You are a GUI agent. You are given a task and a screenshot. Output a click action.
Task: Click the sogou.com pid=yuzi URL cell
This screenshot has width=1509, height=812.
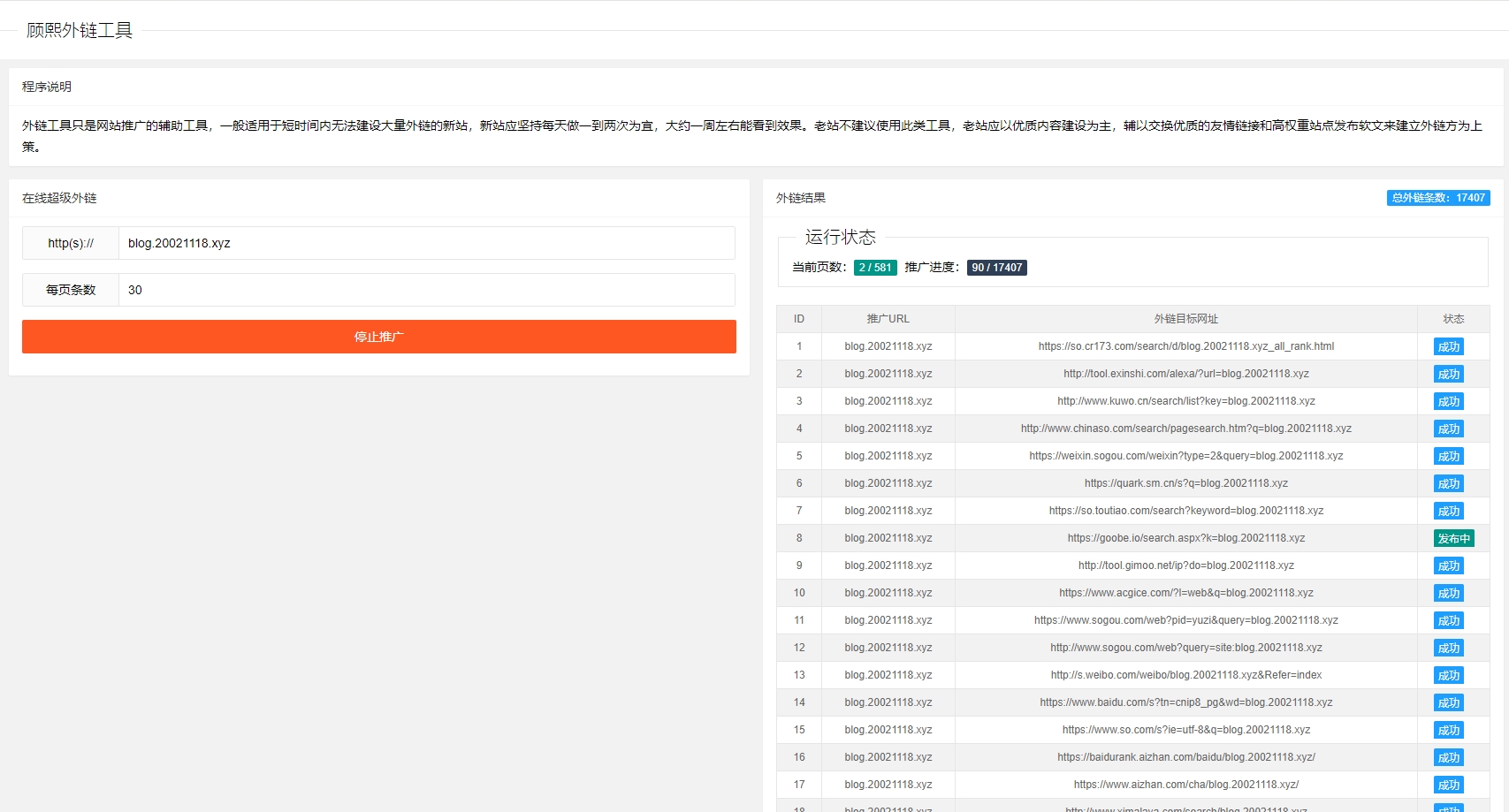(x=1186, y=620)
